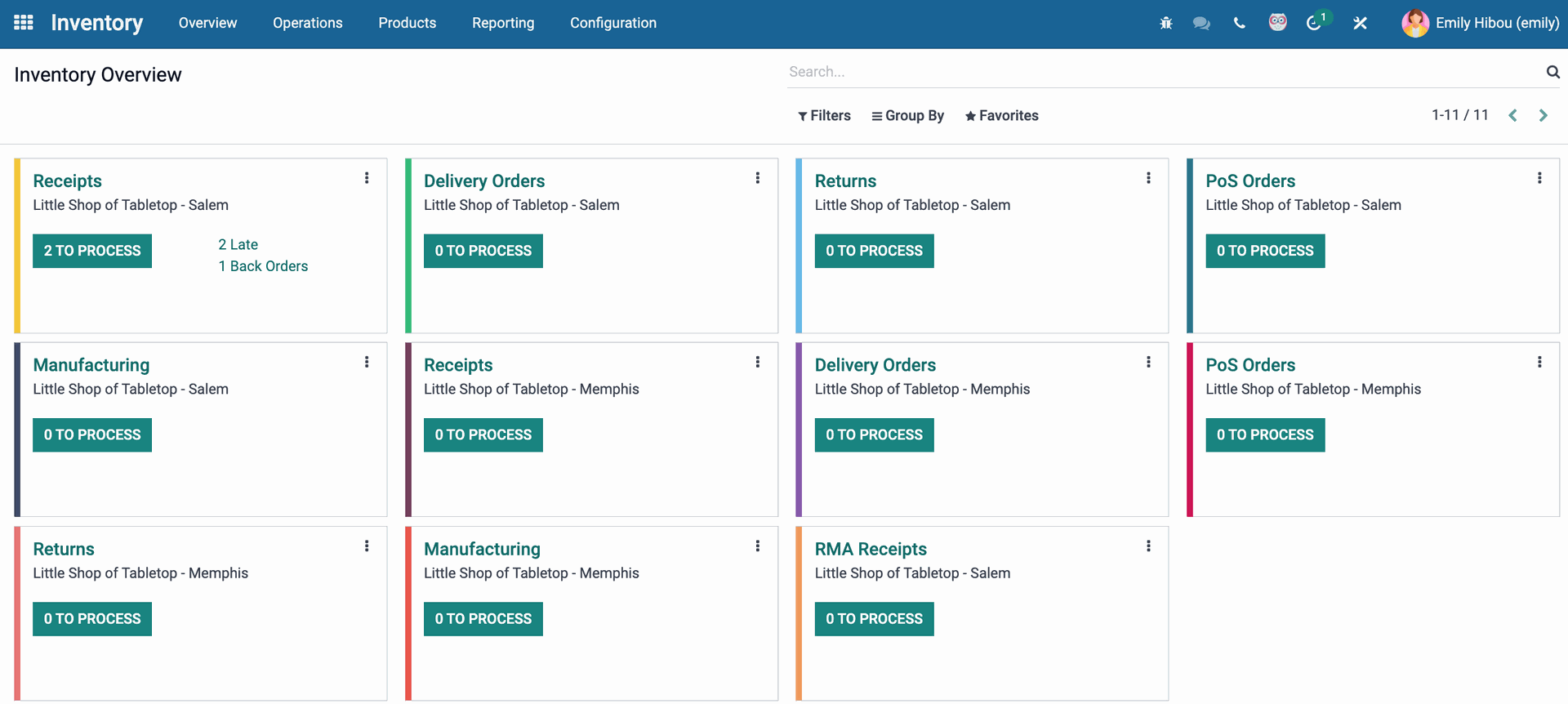The height and width of the screenshot is (704, 1568).
Task: Open the Operations menu
Action: [x=308, y=23]
